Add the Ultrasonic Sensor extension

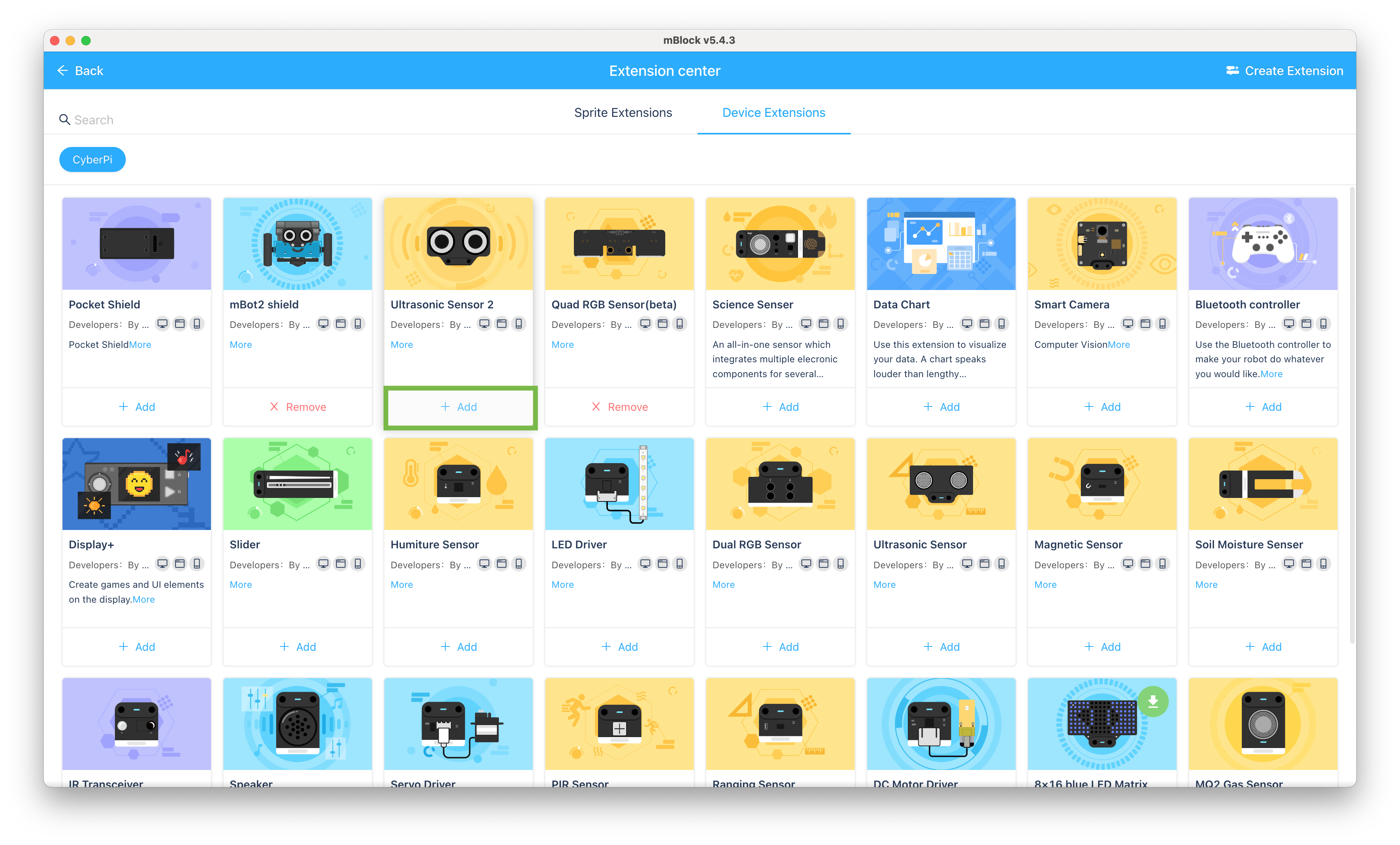tap(941, 646)
